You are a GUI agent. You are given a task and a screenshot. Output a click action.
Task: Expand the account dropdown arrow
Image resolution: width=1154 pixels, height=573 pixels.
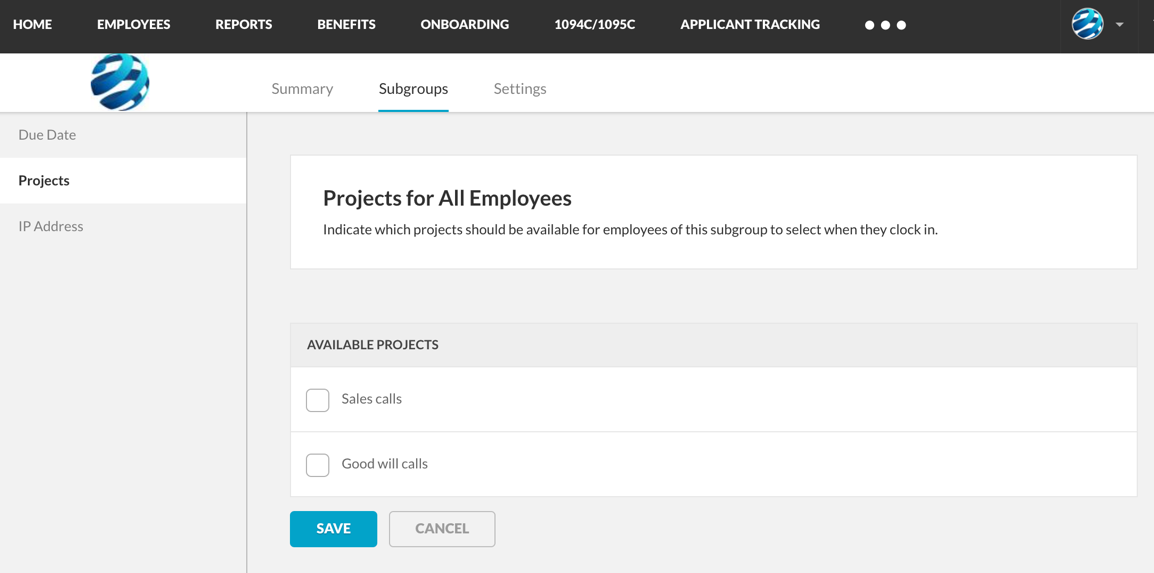pos(1119,24)
